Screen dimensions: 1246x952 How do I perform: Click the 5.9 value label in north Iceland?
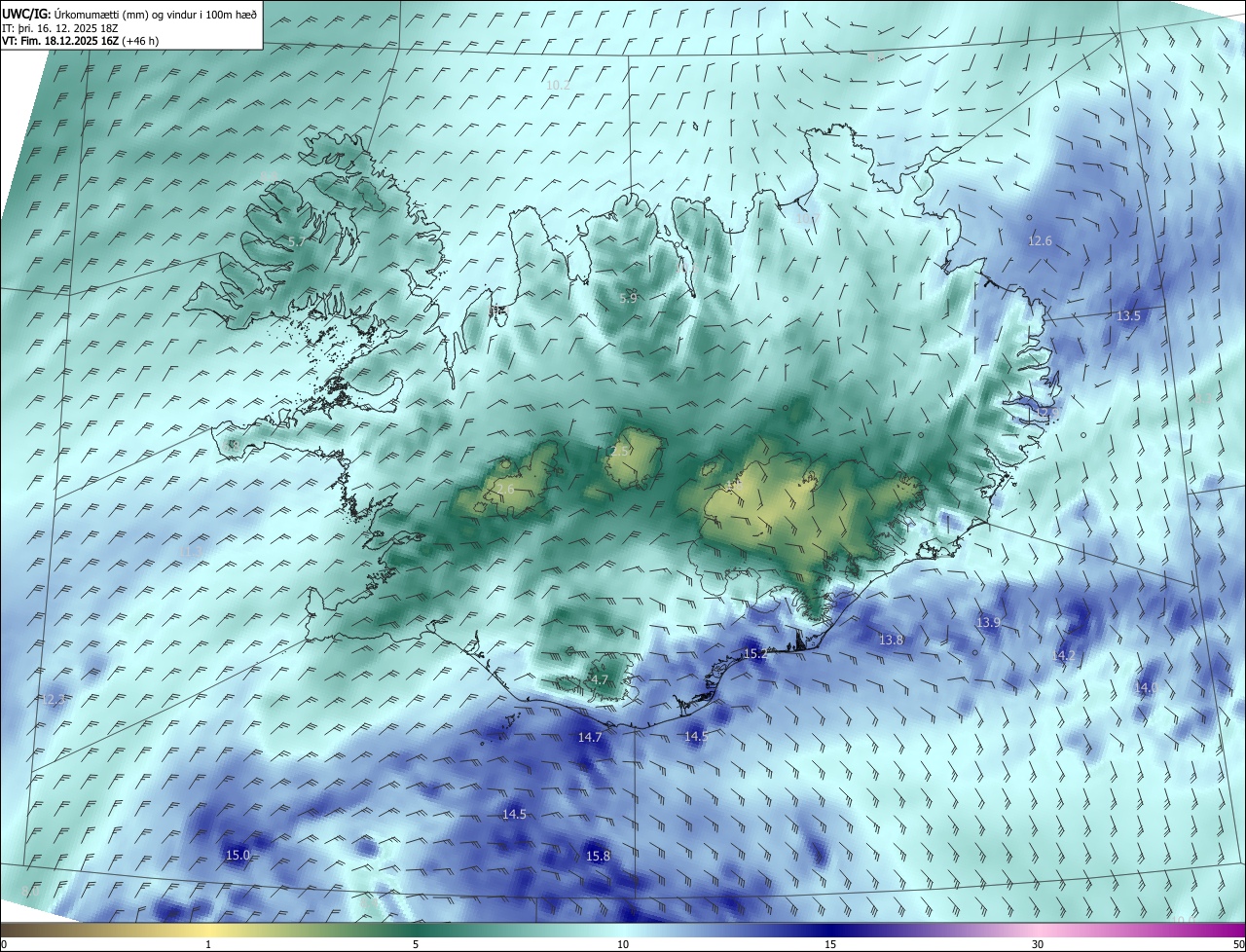click(x=628, y=298)
